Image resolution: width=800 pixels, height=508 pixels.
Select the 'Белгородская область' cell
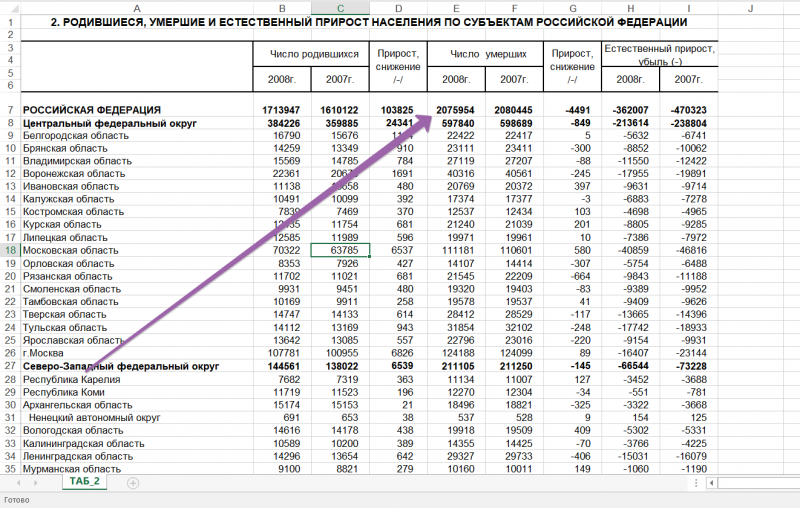tap(137, 136)
